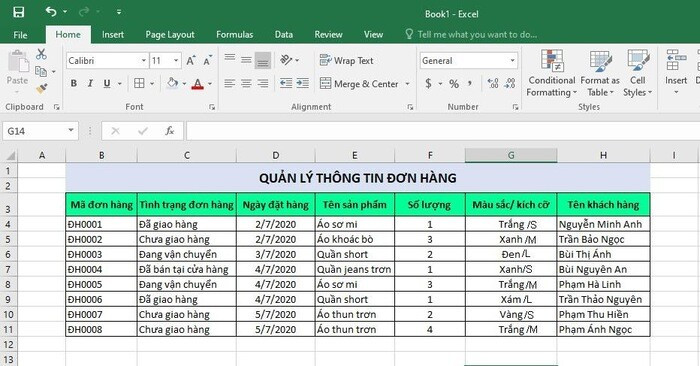Open Alignment settings dialog launcher

point(410,107)
